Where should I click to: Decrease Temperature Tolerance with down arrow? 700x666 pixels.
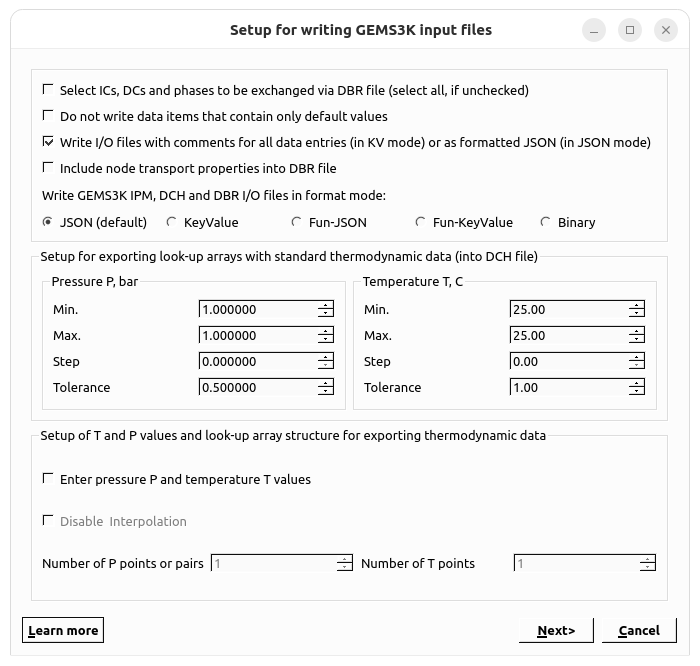click(637, 391)
